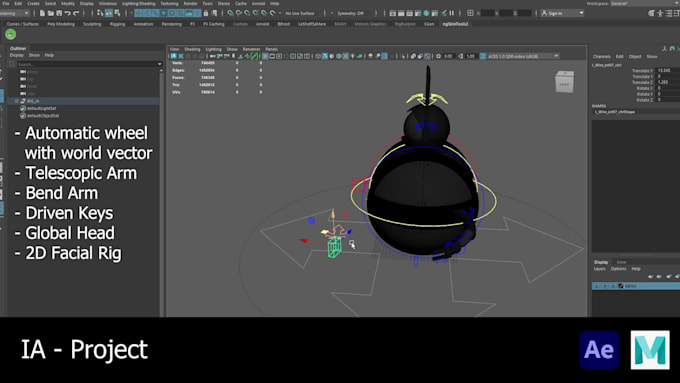Image resolution: width=680 pixels, height=383 pixels.
Task: Click the Translate X value field
Action: (x=667, y=70)
